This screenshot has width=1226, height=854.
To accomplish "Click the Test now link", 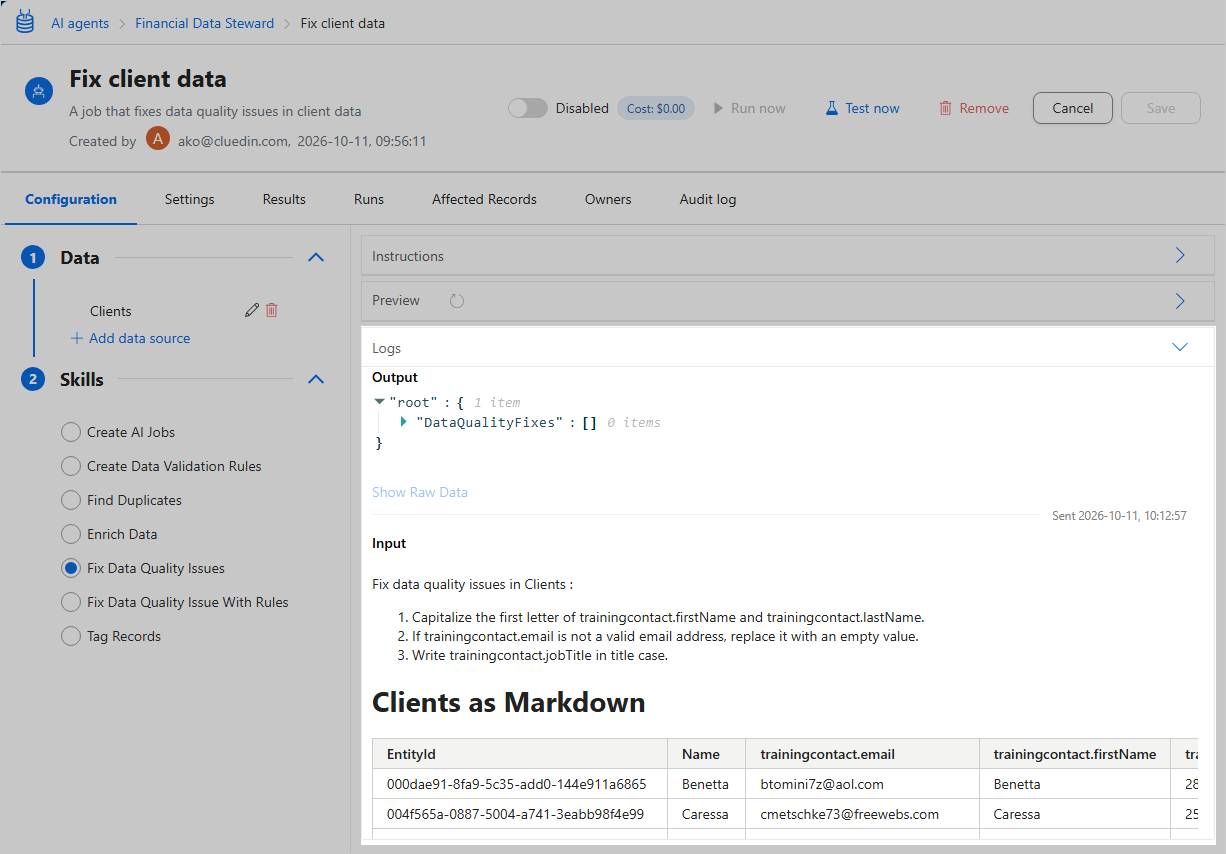I will pos(872,108).
